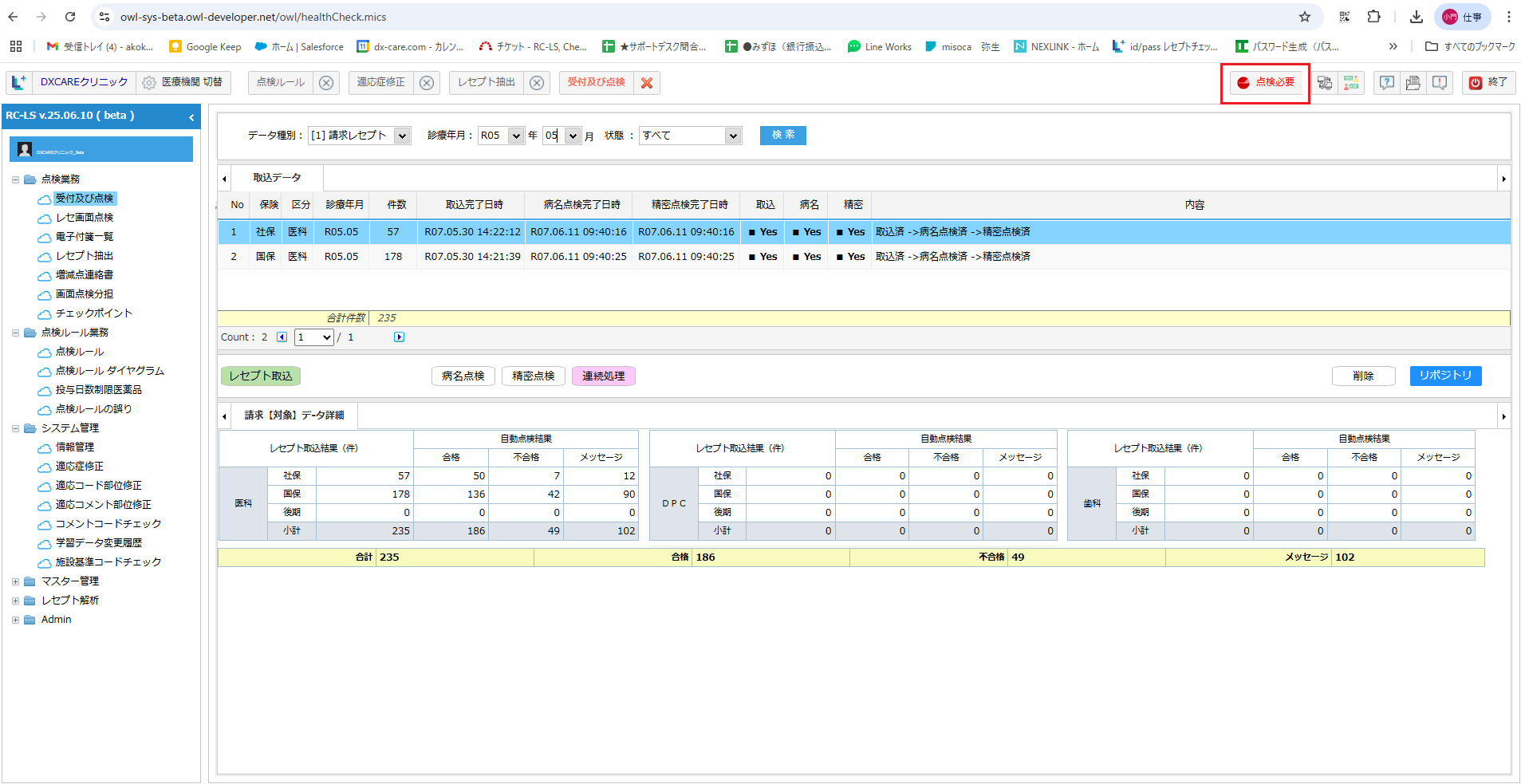
Task: Close the 適応症修正 tab
Action: click(x=427, y=83)
